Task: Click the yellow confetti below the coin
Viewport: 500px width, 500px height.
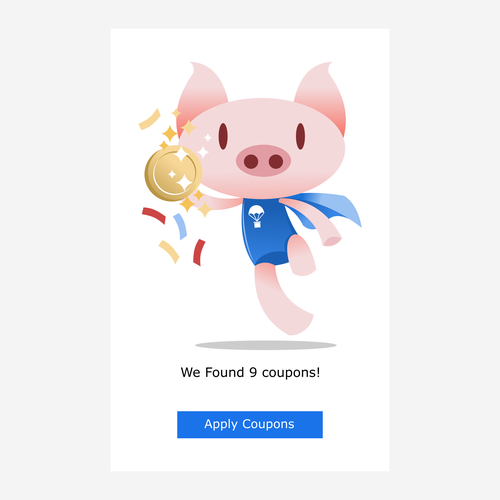Action: (x=169, y=252)
